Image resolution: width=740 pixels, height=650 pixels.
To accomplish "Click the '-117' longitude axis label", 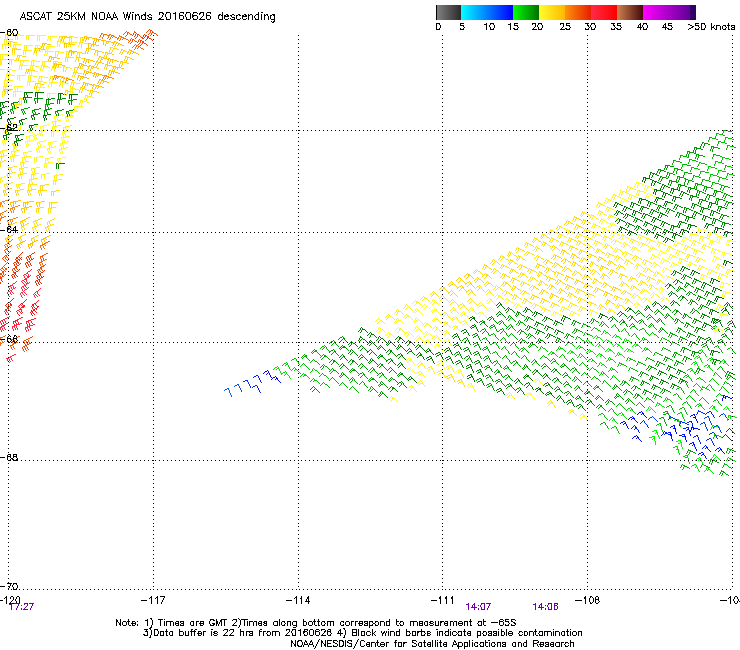I will [153, 600].
